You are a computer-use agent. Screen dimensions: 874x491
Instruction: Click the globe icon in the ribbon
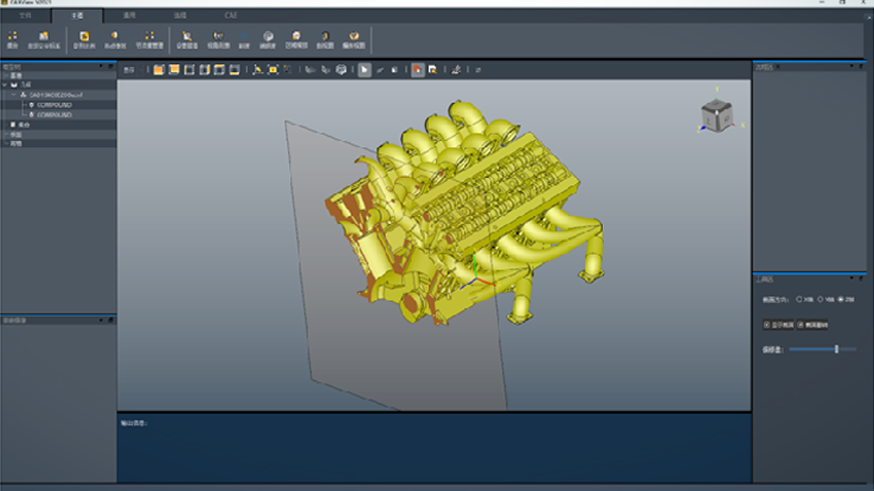coord(268,38)
